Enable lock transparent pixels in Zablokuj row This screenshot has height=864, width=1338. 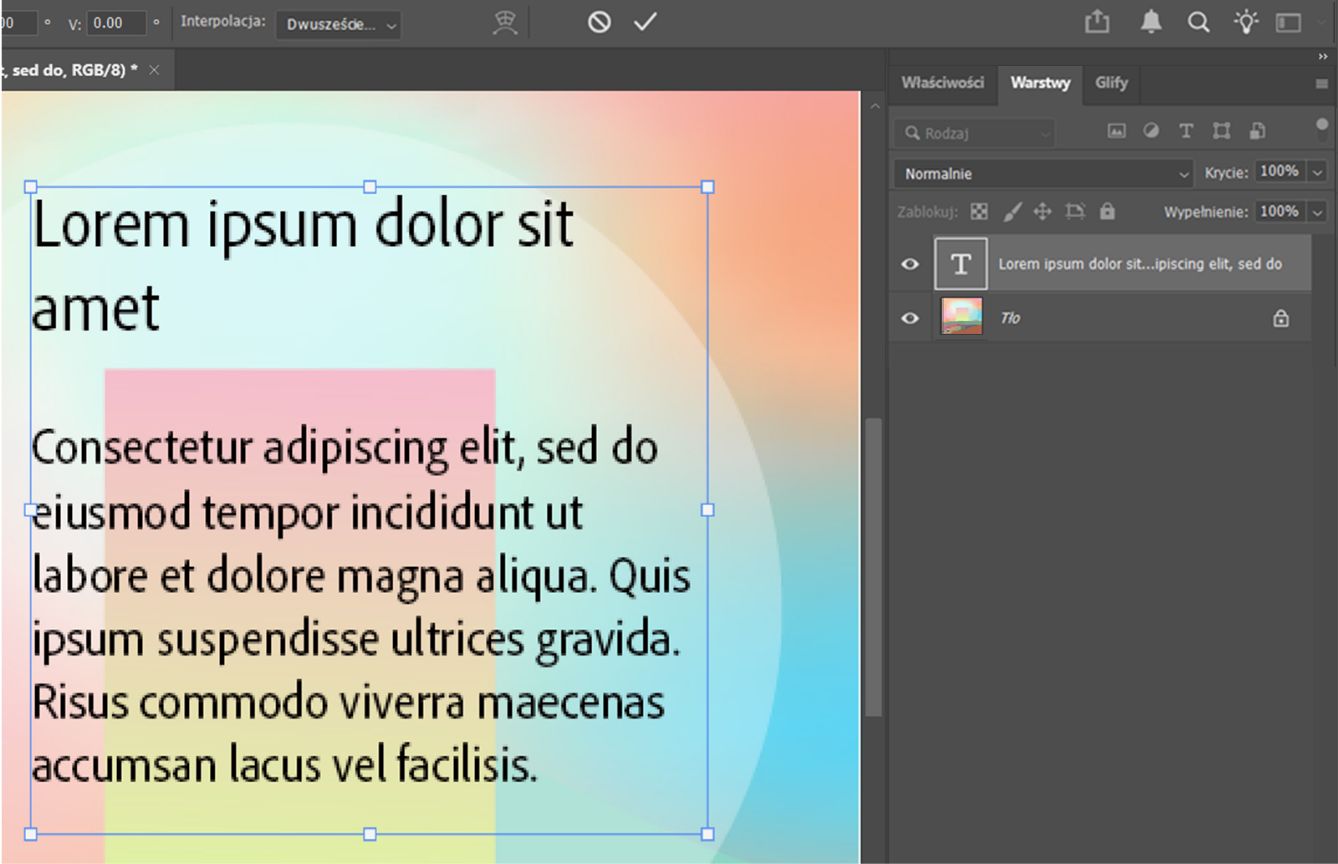tap(978, 211)
